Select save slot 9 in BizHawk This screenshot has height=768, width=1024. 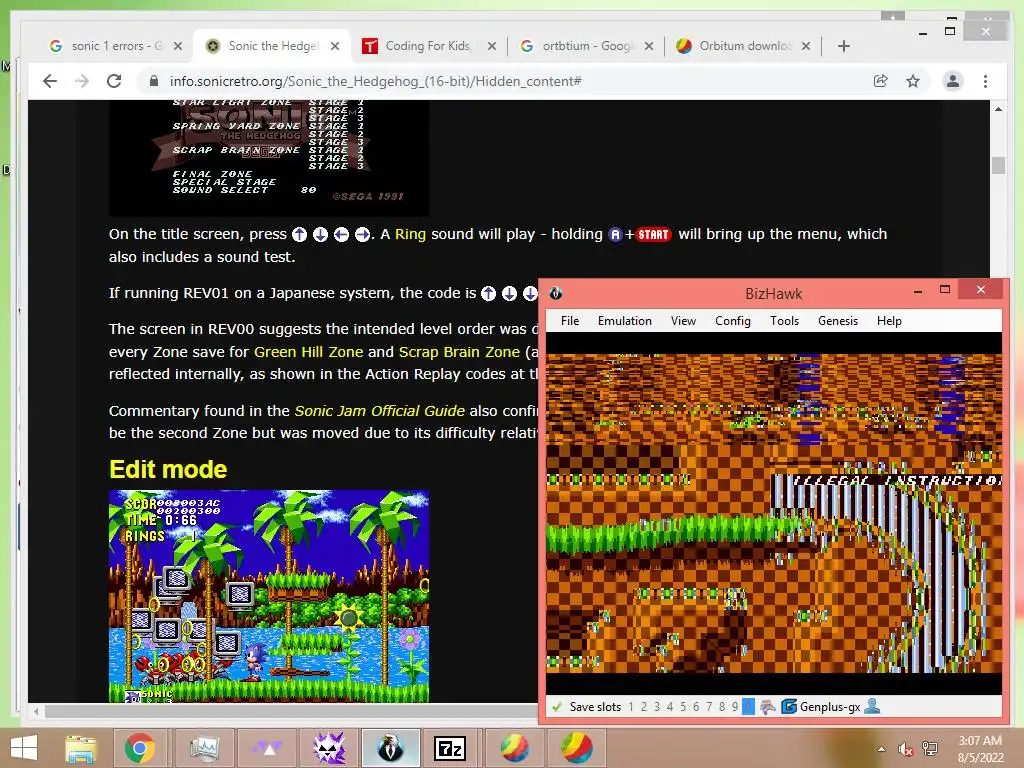coord(735,707)
